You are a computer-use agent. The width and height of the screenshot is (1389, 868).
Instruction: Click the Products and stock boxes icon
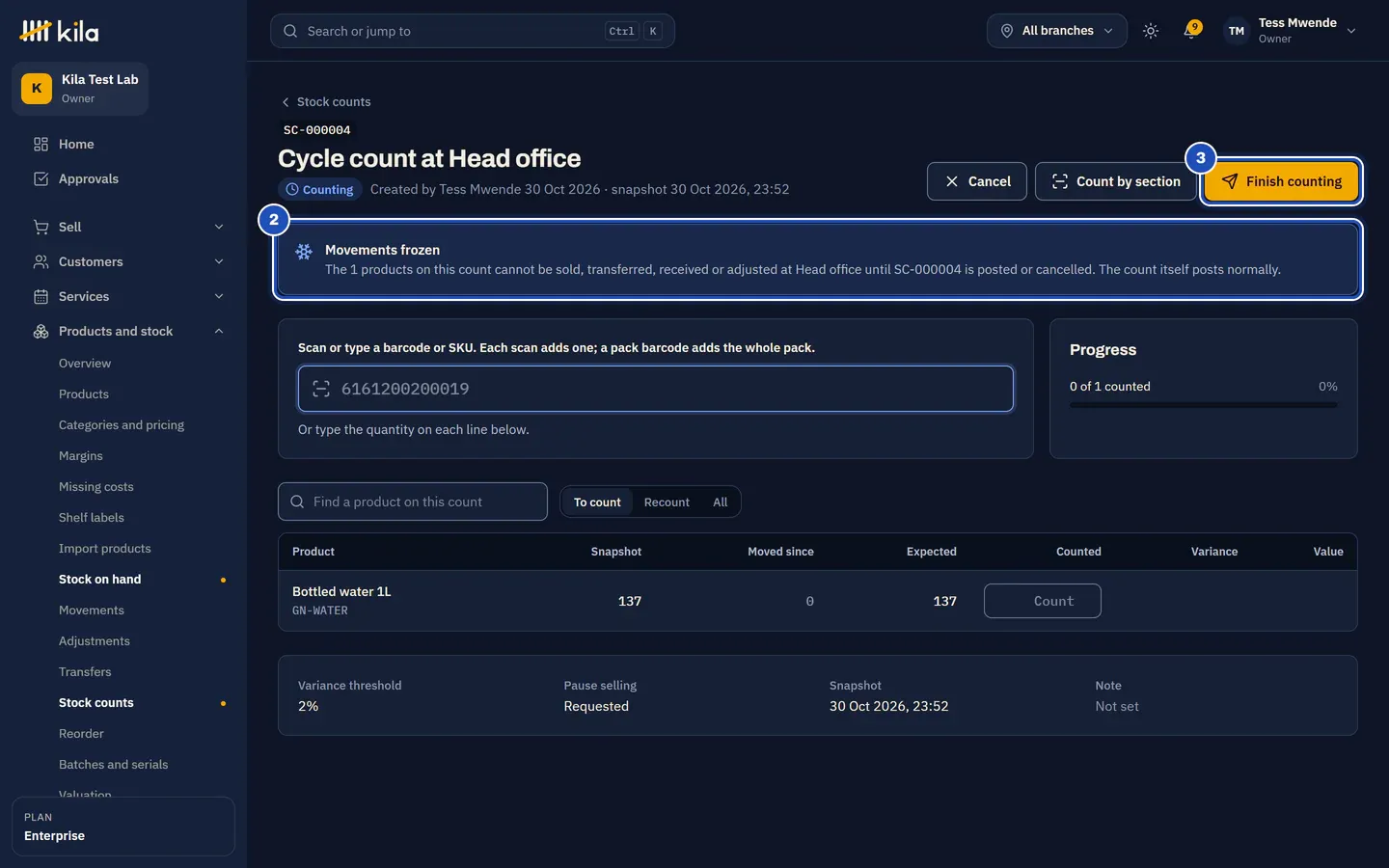click(x=41, y=331)
